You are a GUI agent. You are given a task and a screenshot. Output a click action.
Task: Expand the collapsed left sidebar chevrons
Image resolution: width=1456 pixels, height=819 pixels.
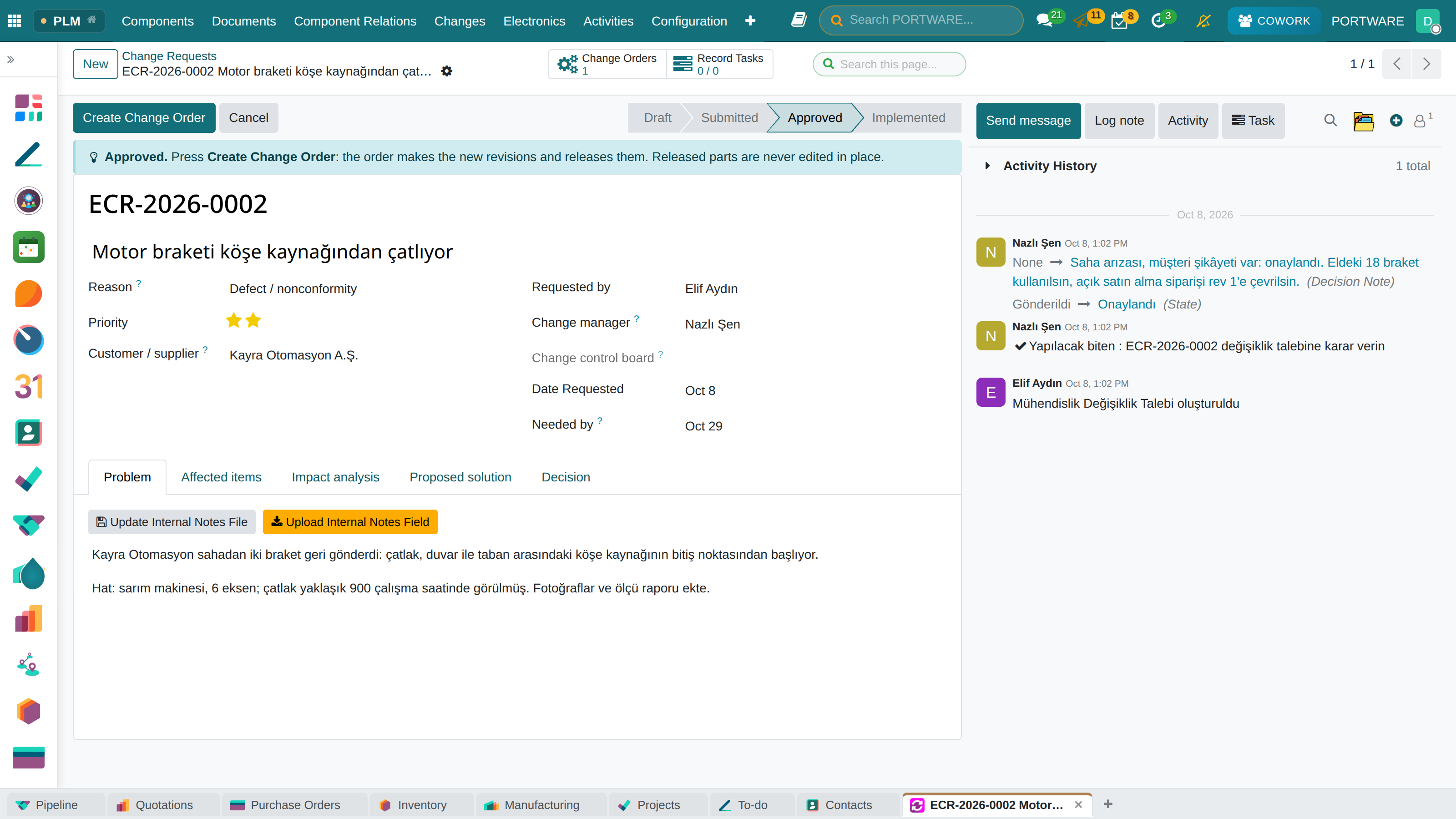[11, 59]
